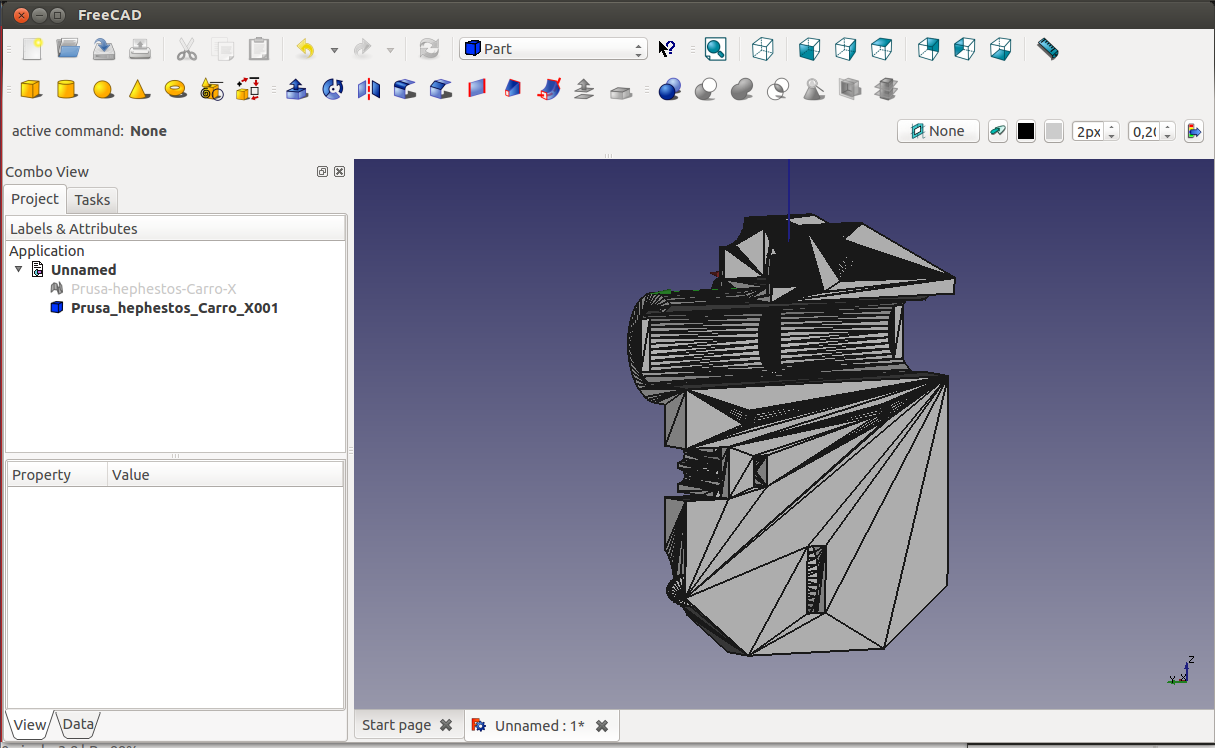Create a cylinder primitive solid

point(67,90)
